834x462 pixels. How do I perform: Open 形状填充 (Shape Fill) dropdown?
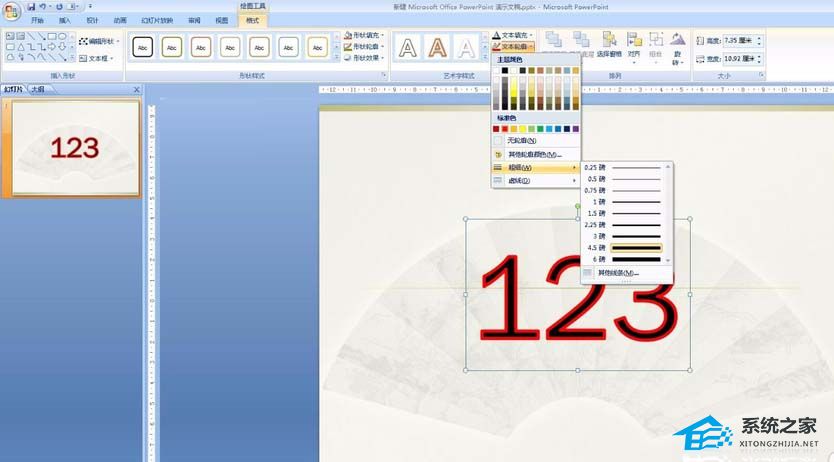point(364,35)
